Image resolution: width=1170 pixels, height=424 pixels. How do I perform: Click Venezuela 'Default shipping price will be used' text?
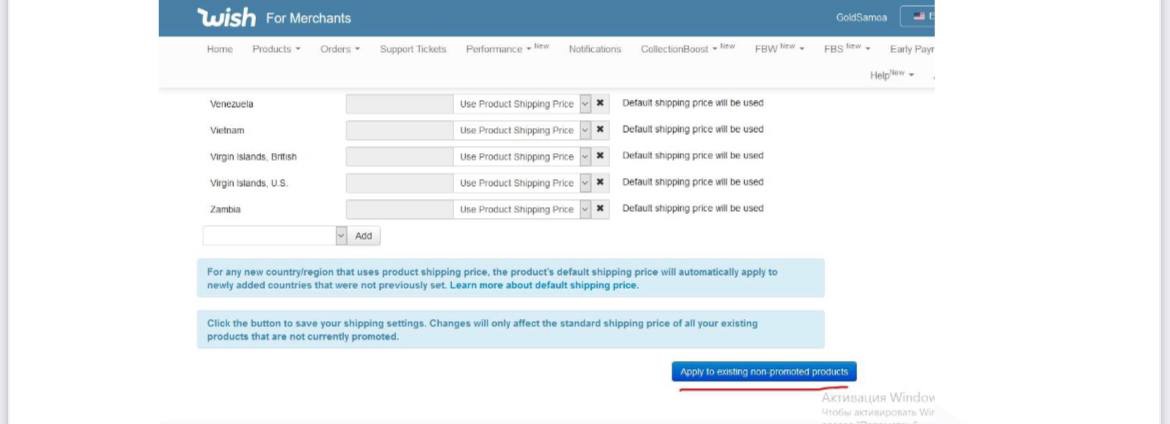click(693, 103)
